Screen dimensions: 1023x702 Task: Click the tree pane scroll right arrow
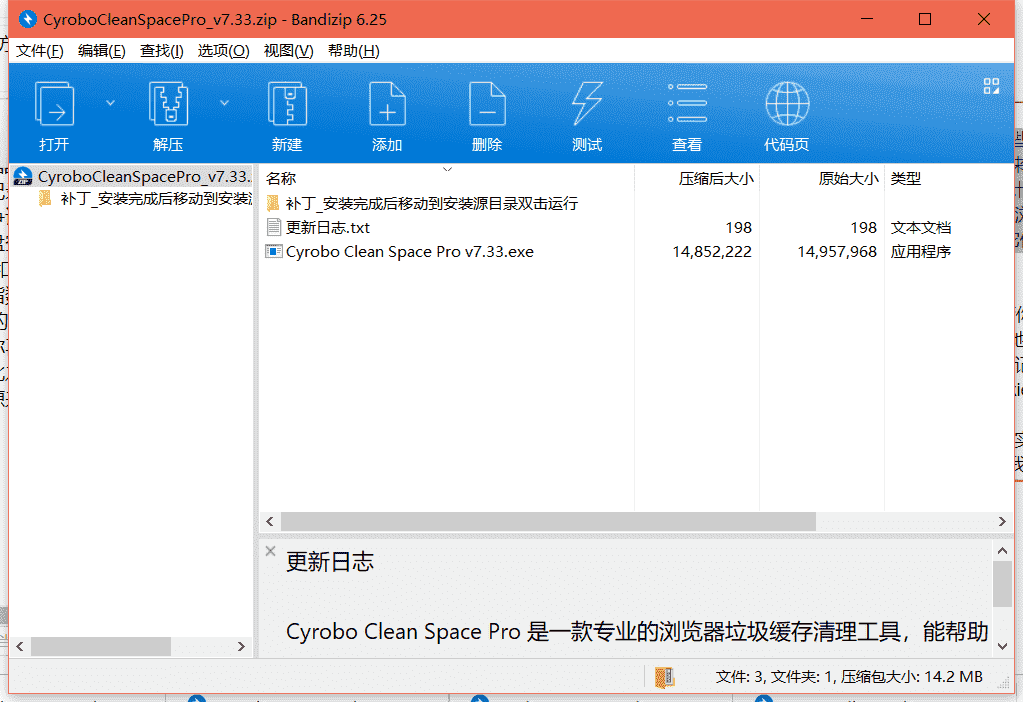coord(241,647)
